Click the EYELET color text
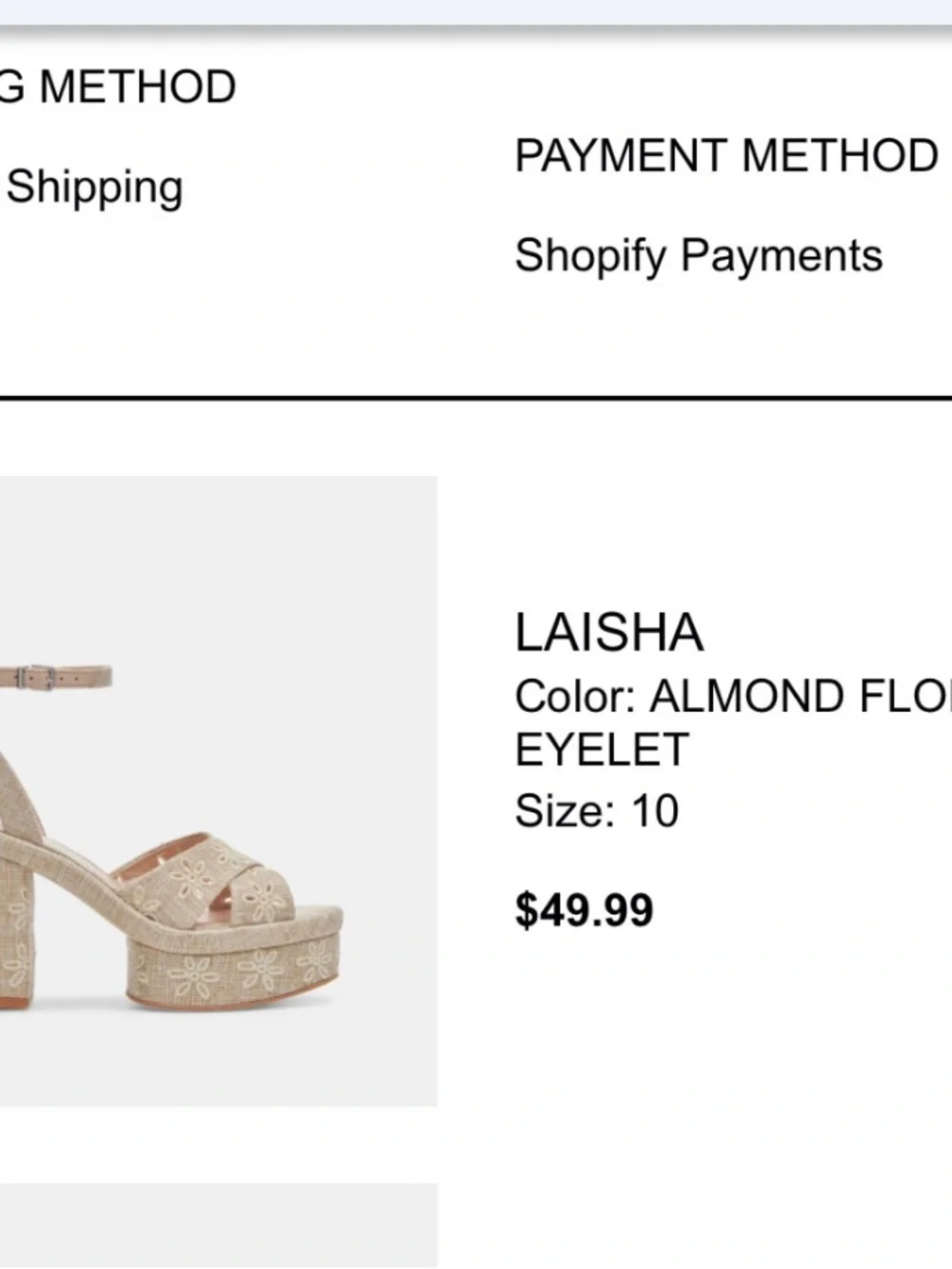 tap(601, 750)
